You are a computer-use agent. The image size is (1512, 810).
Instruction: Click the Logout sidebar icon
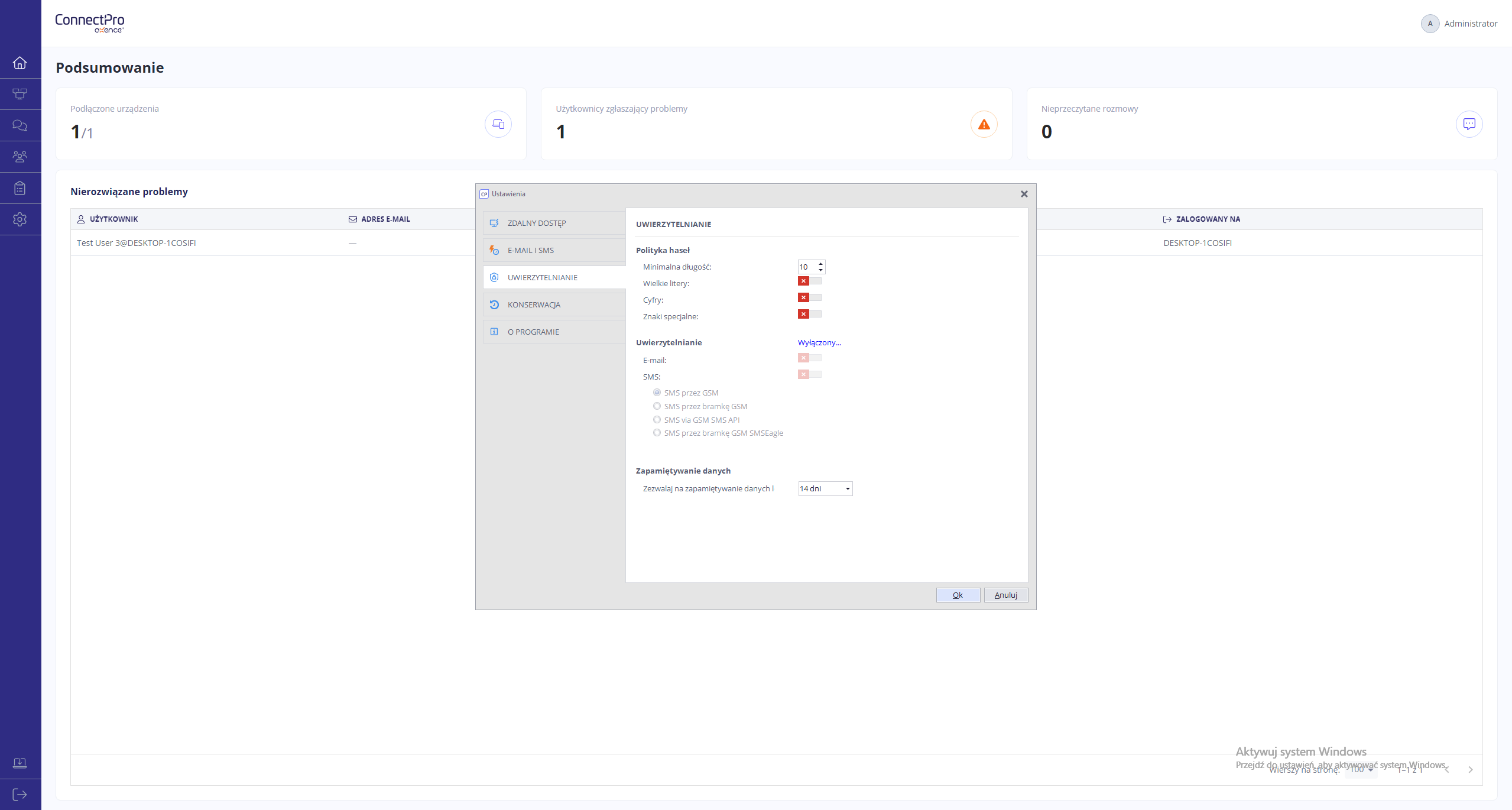tap(20, 795)
